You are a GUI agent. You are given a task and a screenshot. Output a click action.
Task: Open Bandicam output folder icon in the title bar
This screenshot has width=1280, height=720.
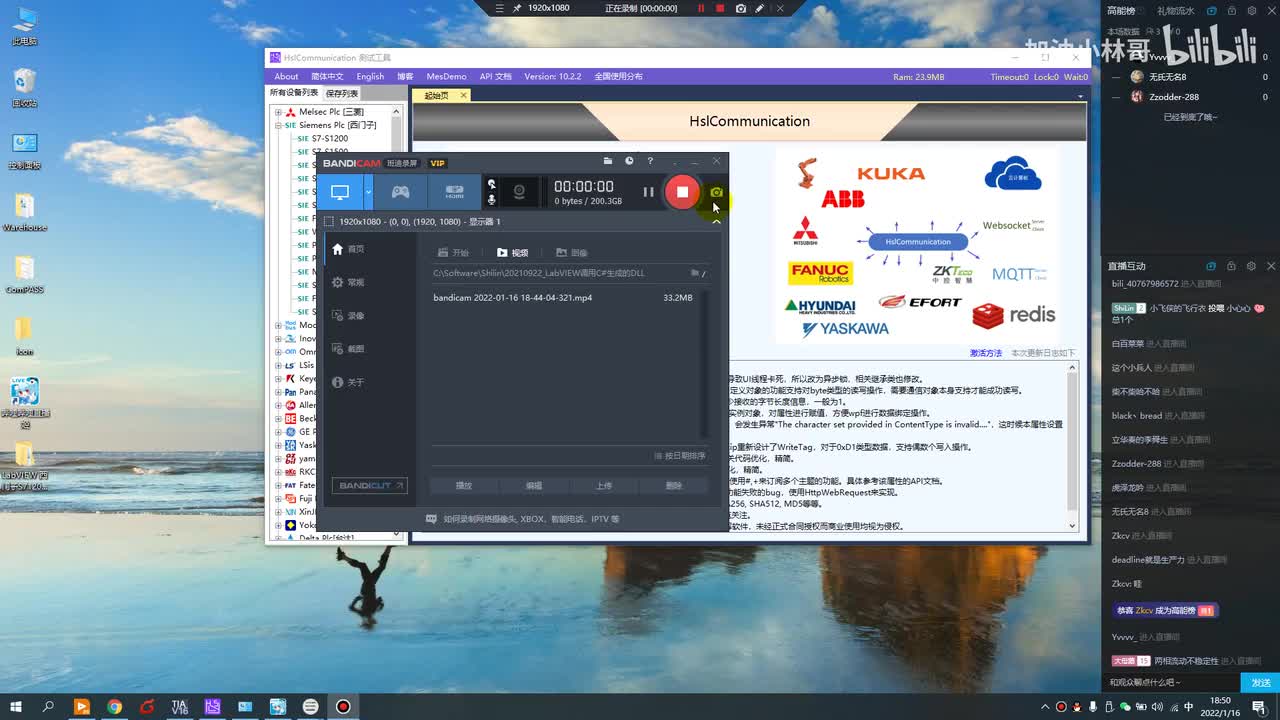607,161
